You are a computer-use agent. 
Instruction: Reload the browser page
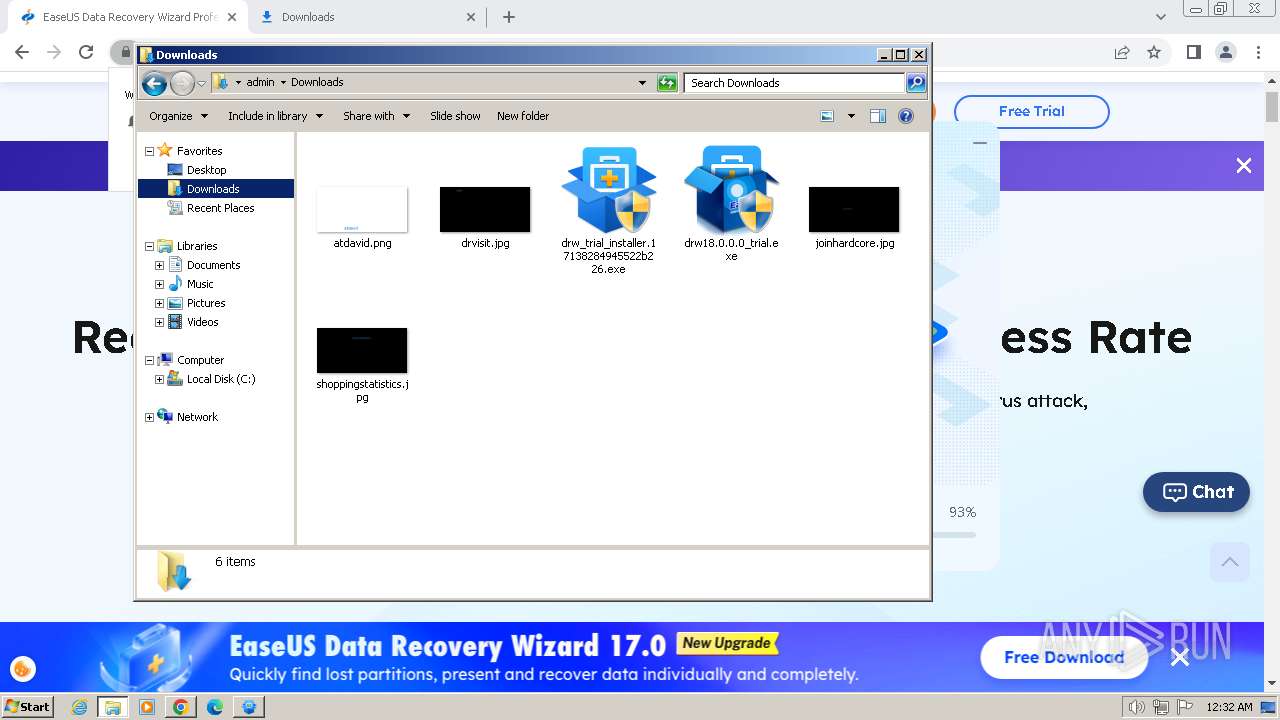[86, 52]
